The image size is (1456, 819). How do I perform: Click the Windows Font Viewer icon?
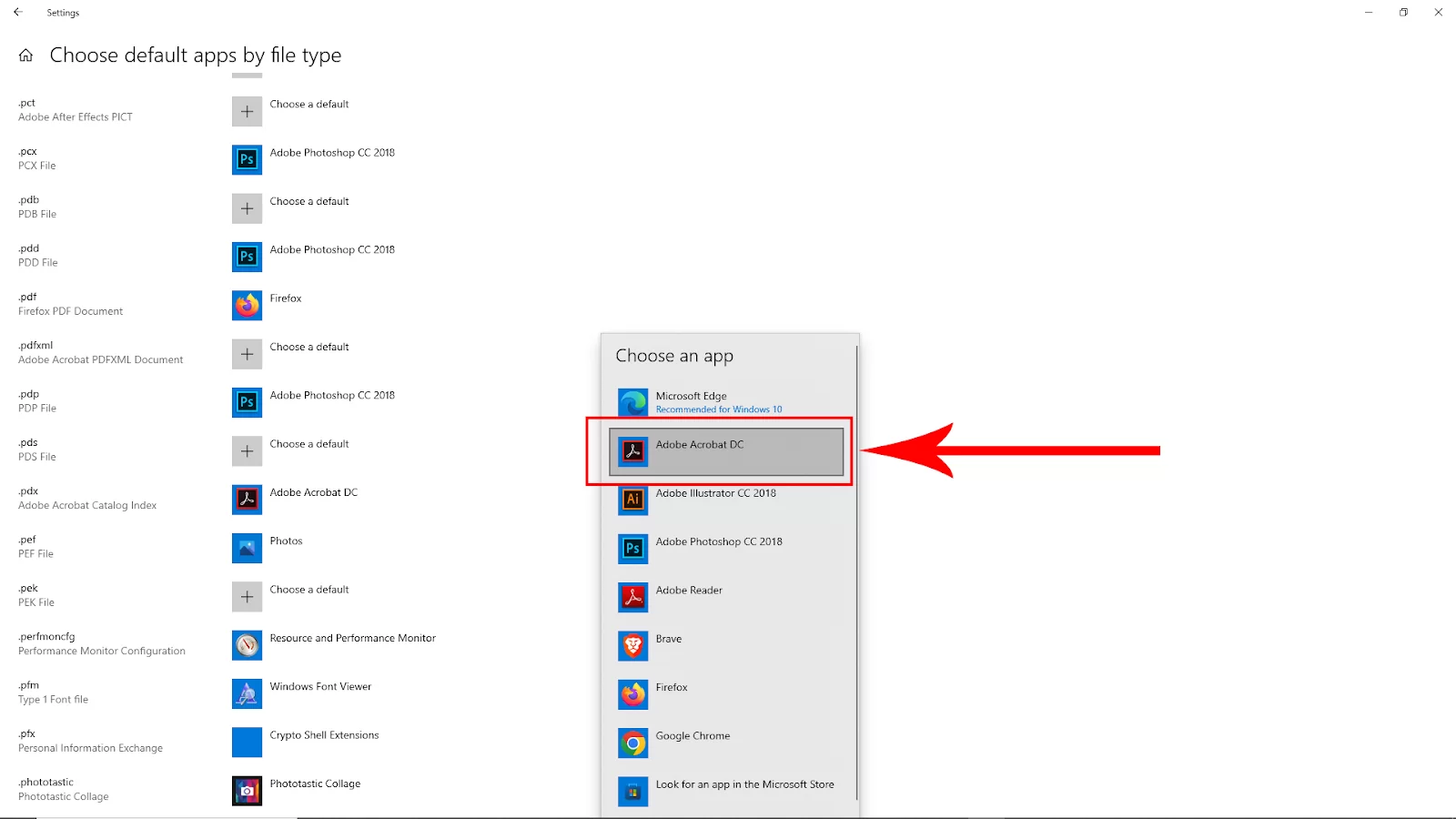pyautogui.click(x=247, y=693)
